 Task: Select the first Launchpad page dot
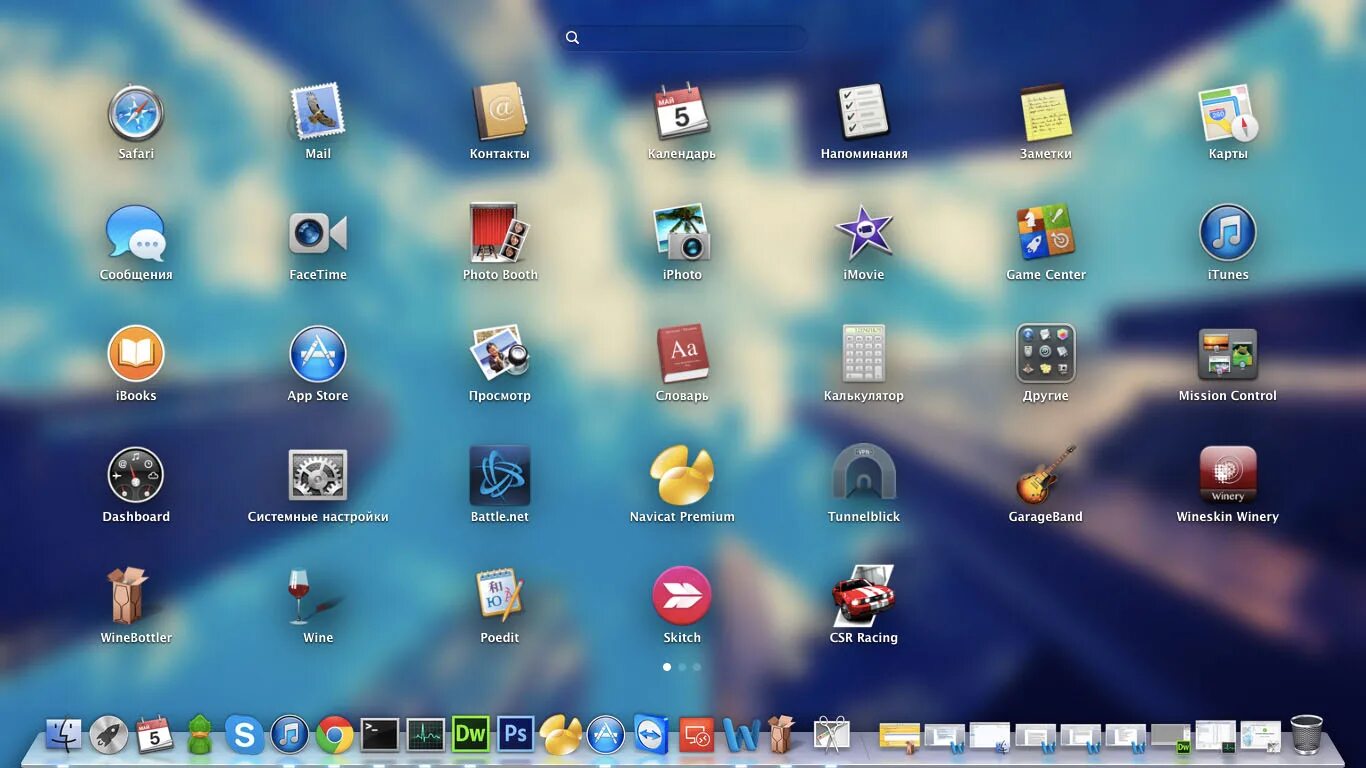coord(667,667)
